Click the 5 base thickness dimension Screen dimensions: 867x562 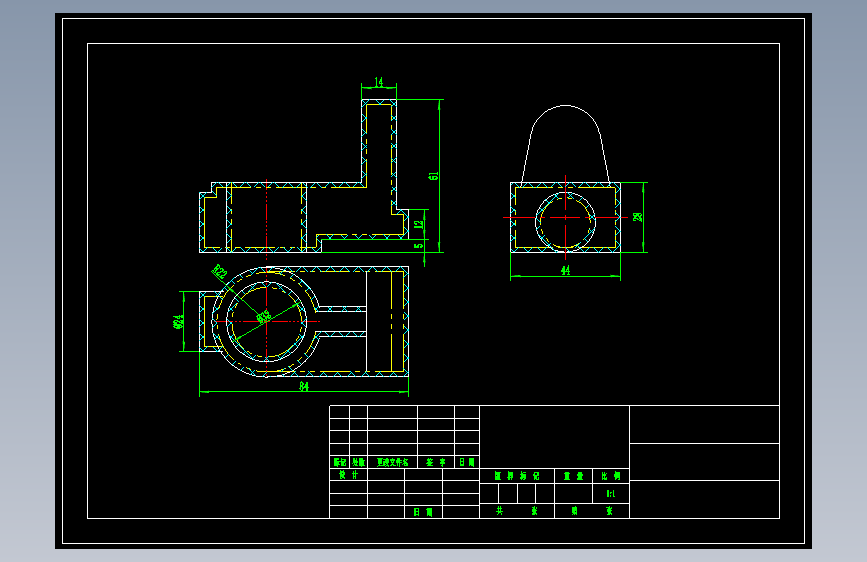tap(419, 245)
